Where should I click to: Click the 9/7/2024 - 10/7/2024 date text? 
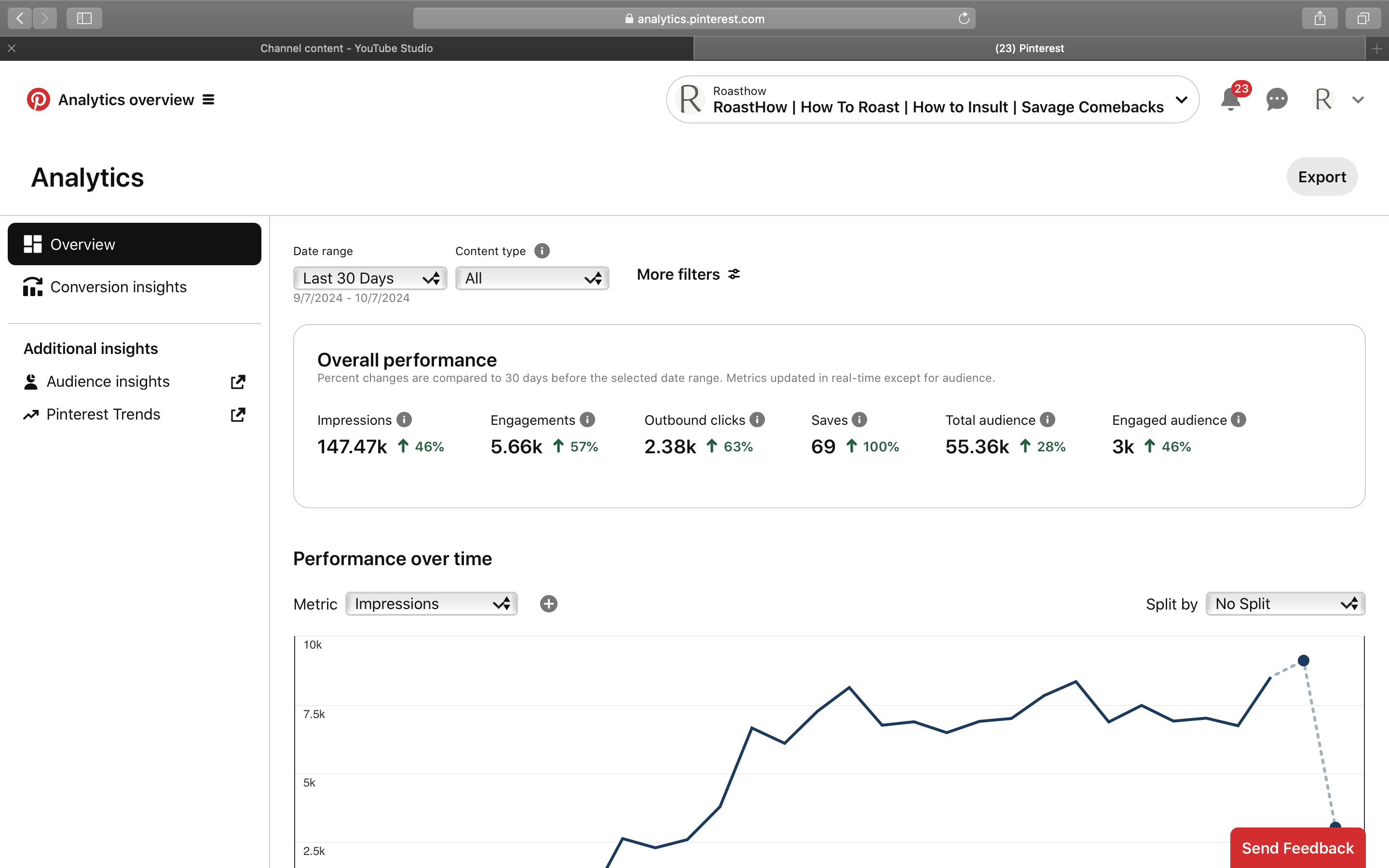[x=351, y=298]
